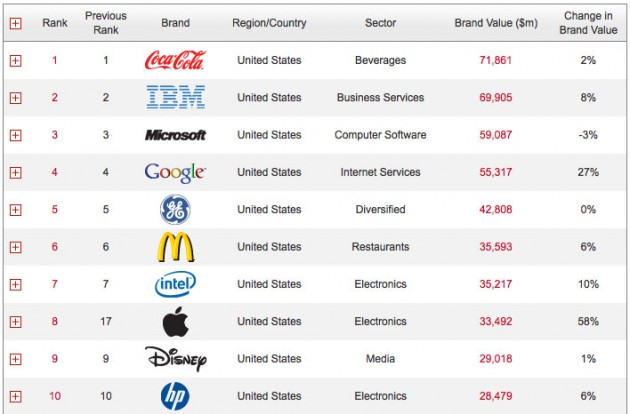Click the Apple brand logo
The width and height of the screenshot is (630, 414).
(175, 322)
